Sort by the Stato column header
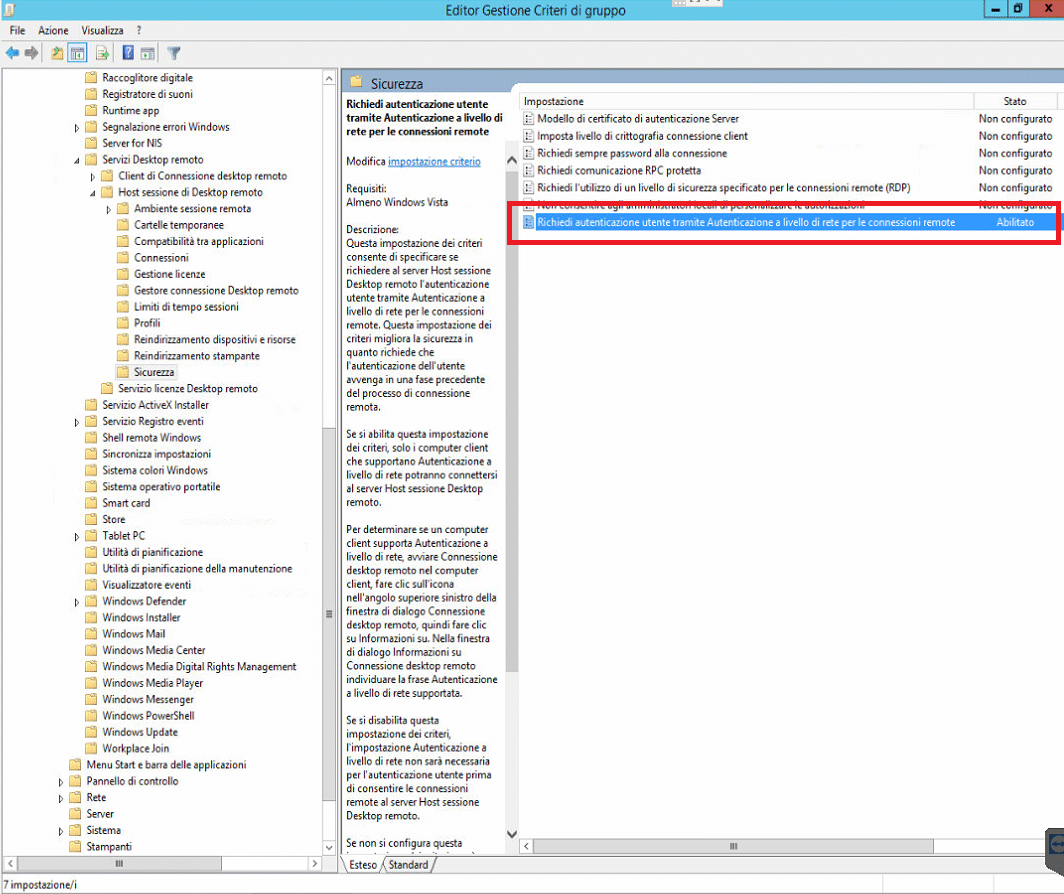This screenshot has height=894, width=1064. (x=1015, y=101)
